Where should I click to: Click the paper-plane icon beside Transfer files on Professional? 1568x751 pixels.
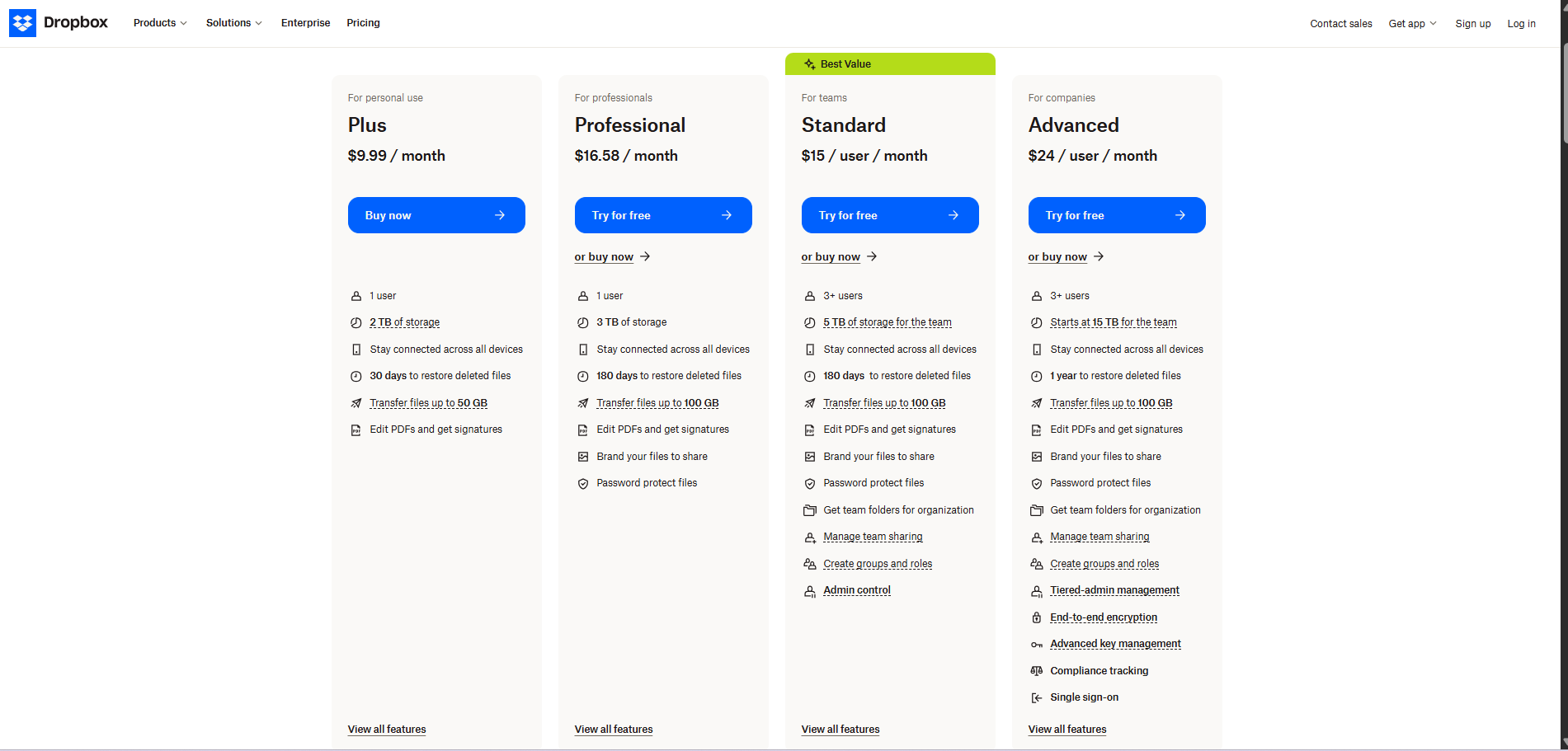[582, 402]
